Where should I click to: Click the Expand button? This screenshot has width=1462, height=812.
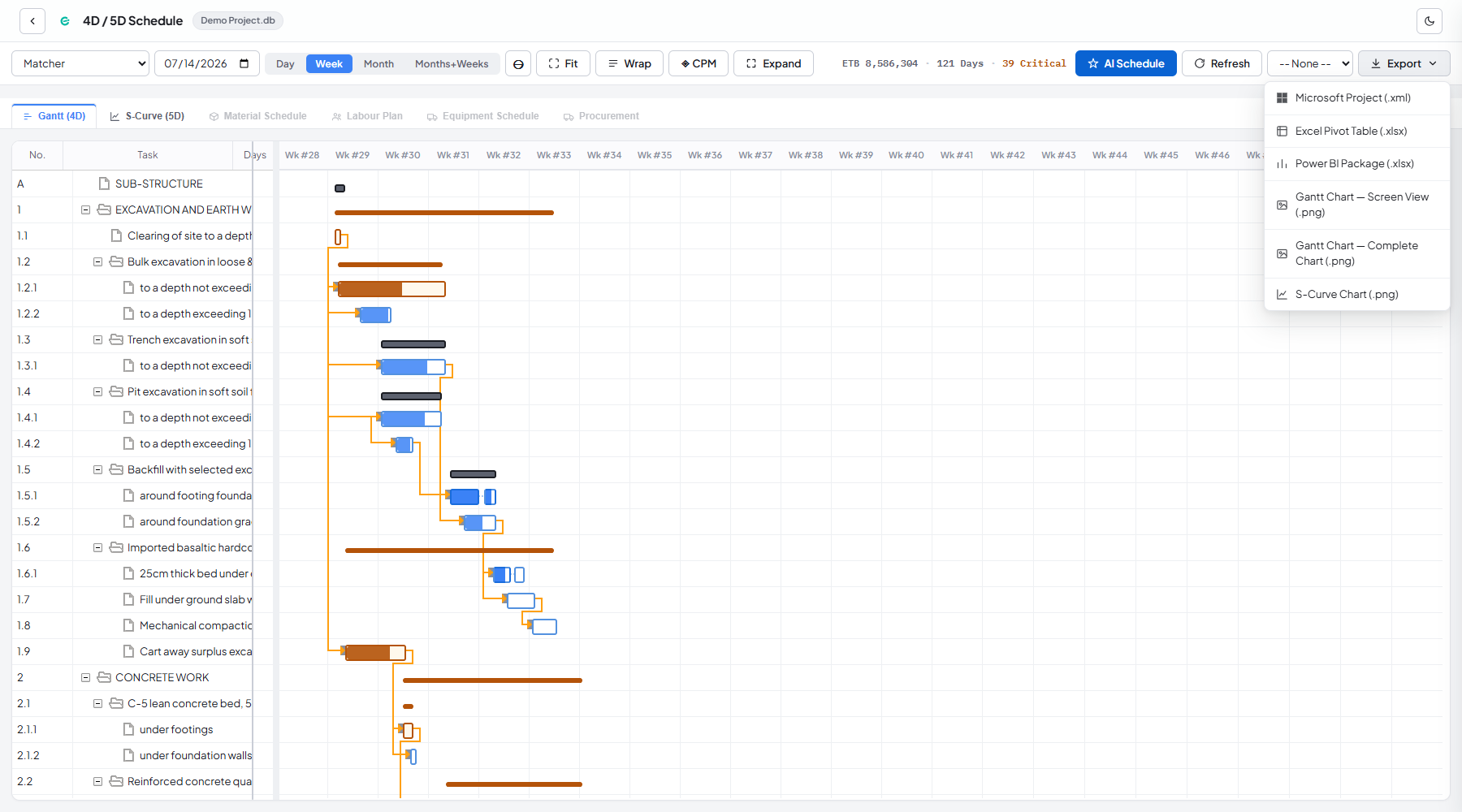[773, 63]
